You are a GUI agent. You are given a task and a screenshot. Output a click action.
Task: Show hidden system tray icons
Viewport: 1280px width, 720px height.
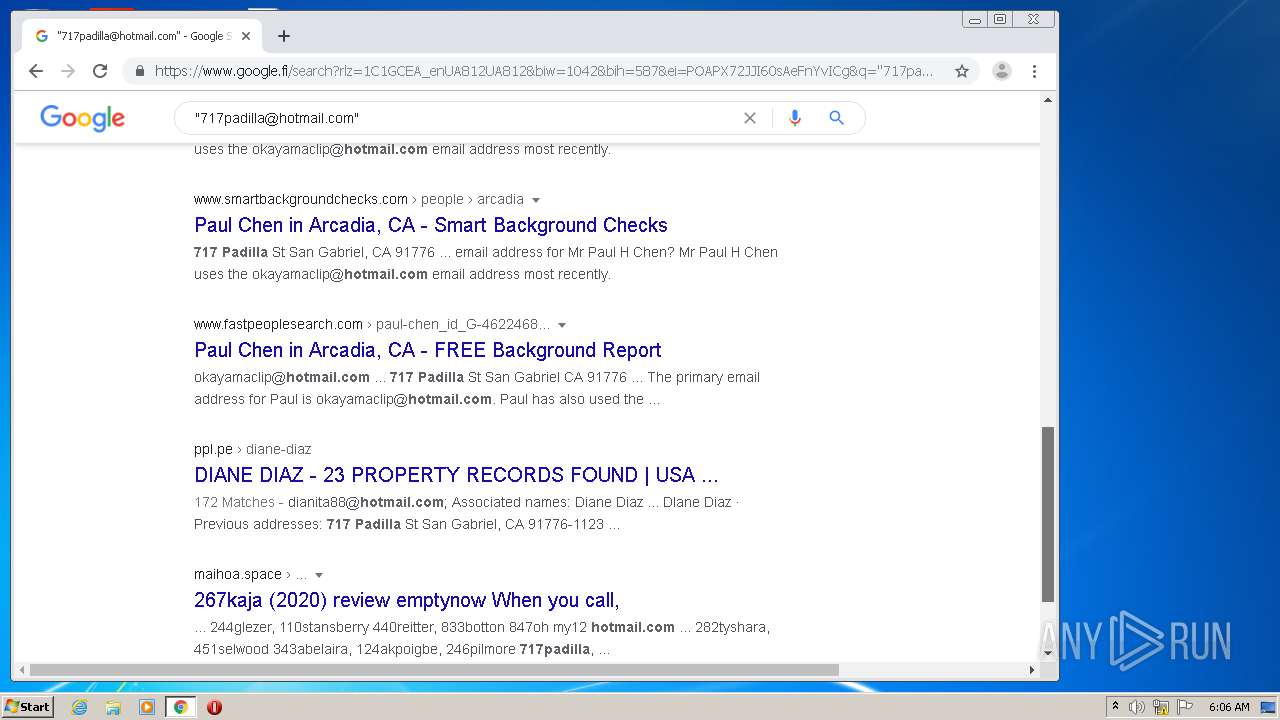tap(1115, 707)
